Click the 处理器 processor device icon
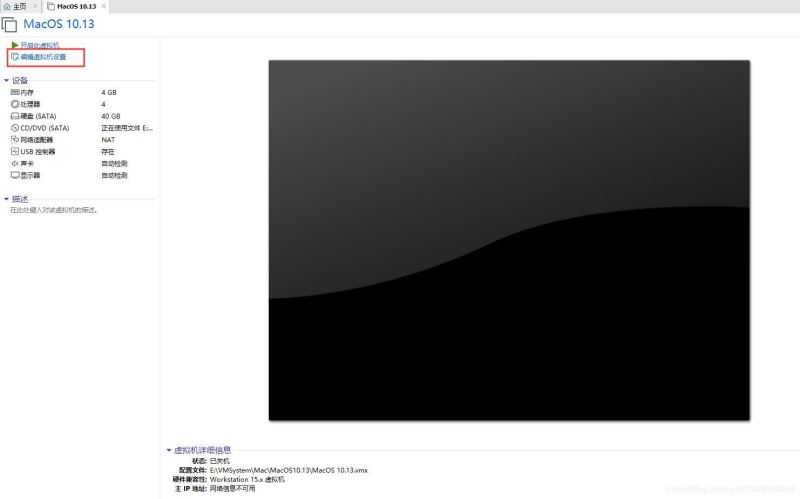800x499 pixels. pos(15,104)
